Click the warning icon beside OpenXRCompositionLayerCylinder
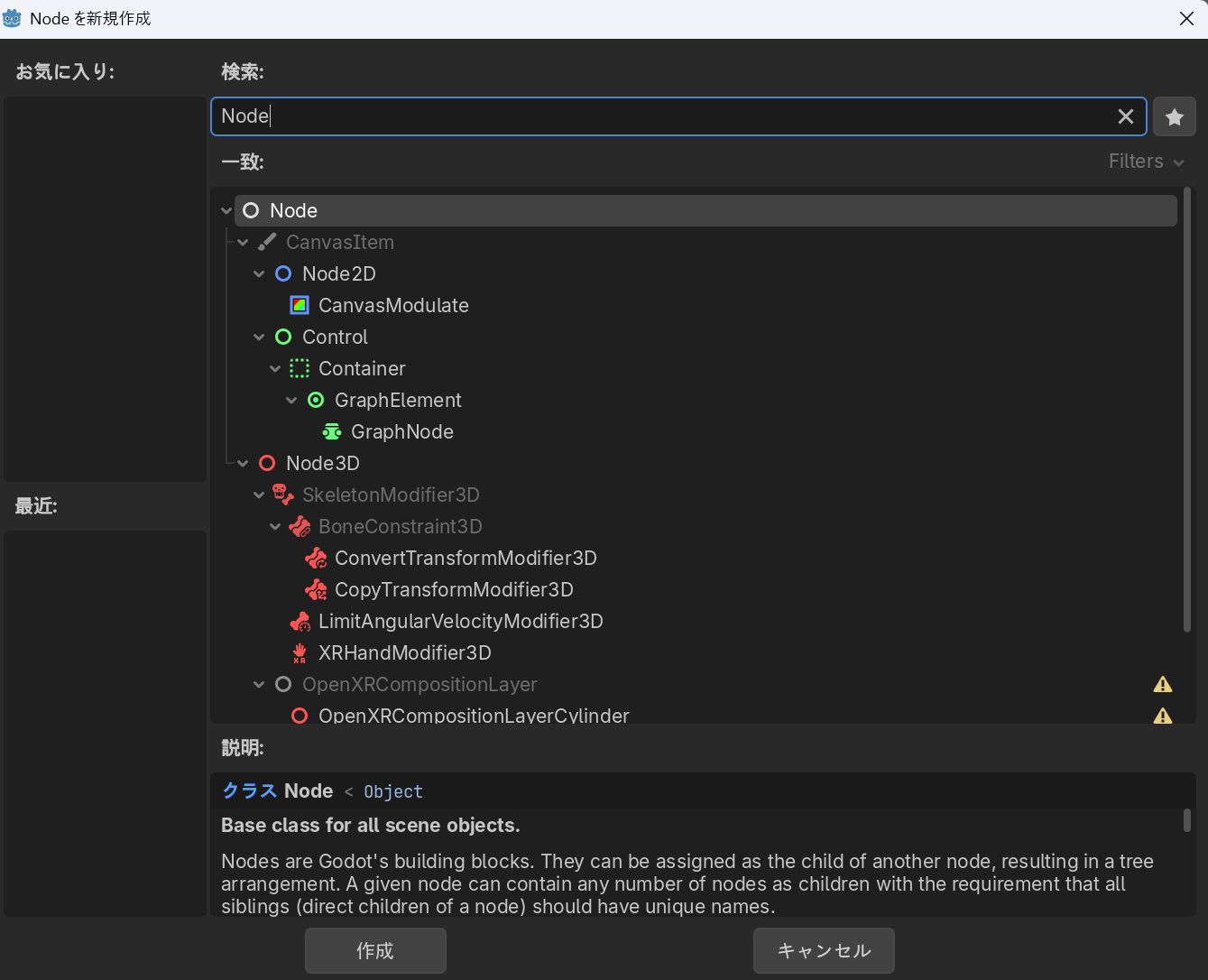Viewport: 1208px width, 980px height. point(1163,716)
